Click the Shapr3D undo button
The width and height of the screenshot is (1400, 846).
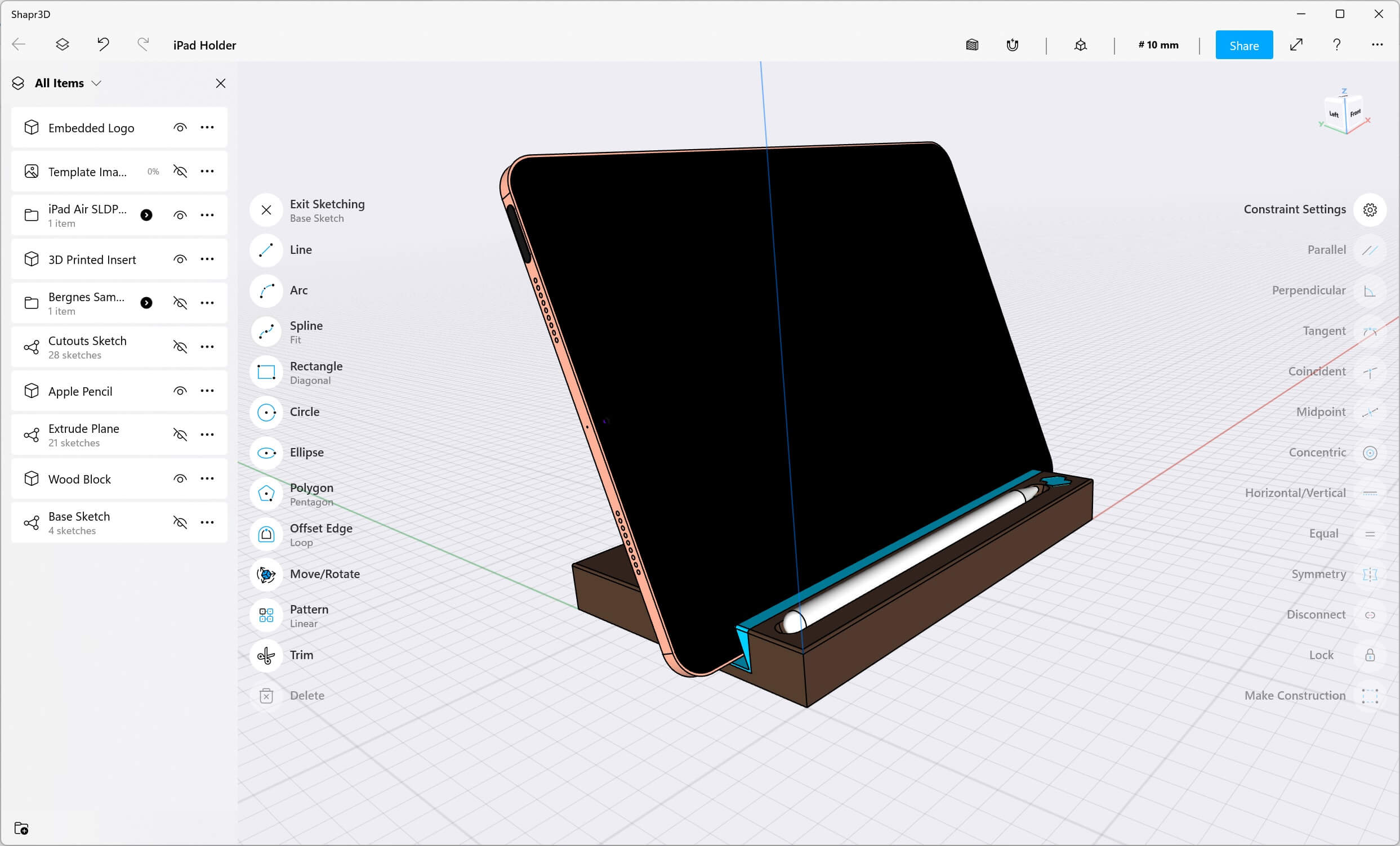point(103,45)
